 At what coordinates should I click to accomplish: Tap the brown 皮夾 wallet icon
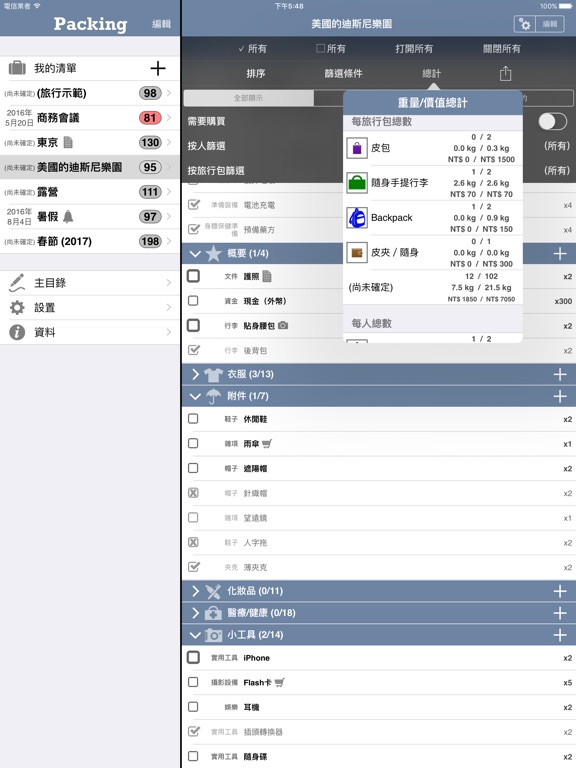pos(357,253)
